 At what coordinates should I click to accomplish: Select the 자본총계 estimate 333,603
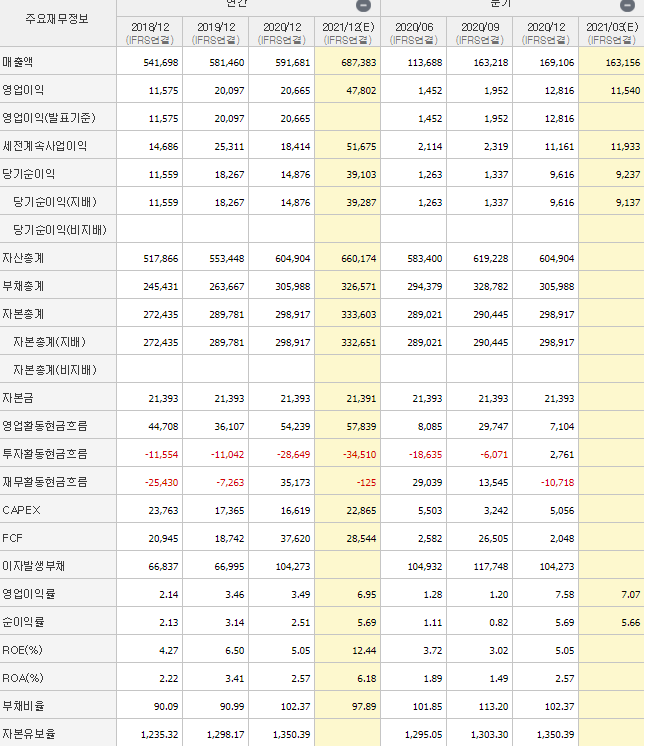pyautogui.click(x=359, y=315)
